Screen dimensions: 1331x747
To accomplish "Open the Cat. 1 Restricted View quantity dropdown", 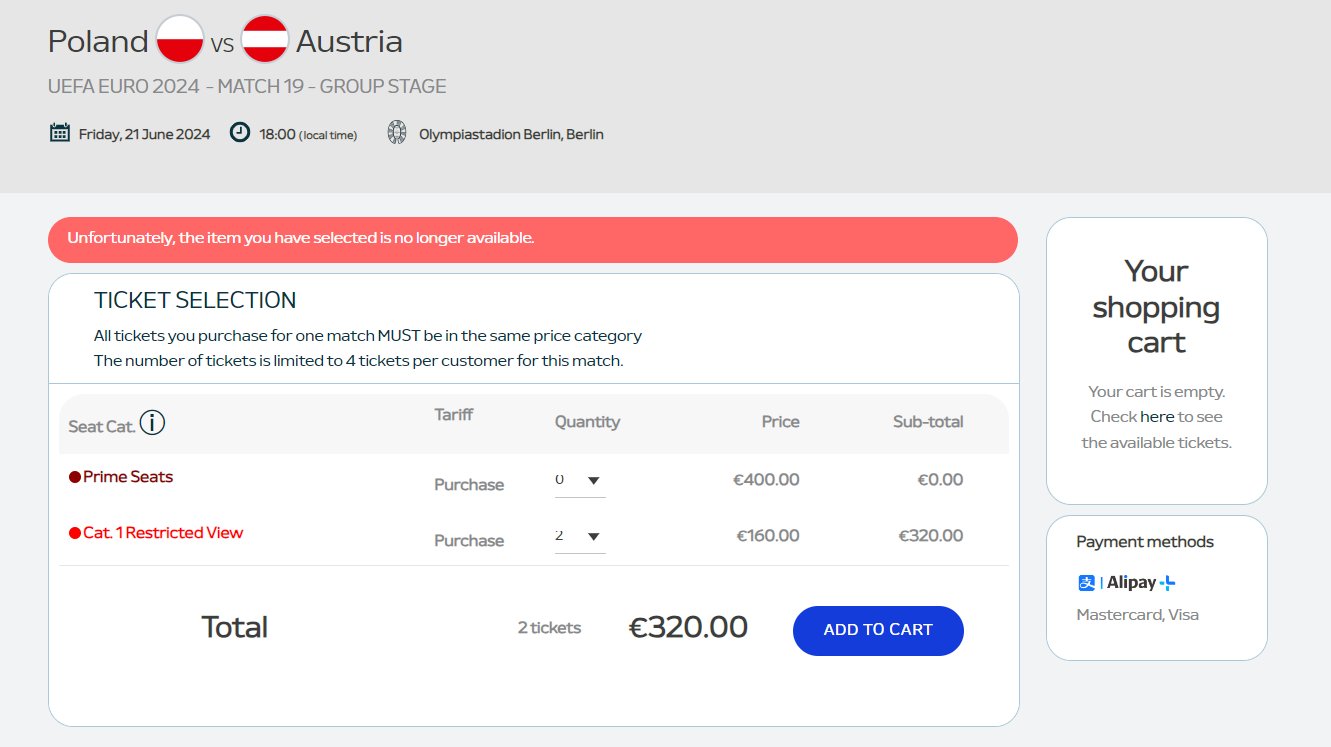I will (x=580, y=537).
